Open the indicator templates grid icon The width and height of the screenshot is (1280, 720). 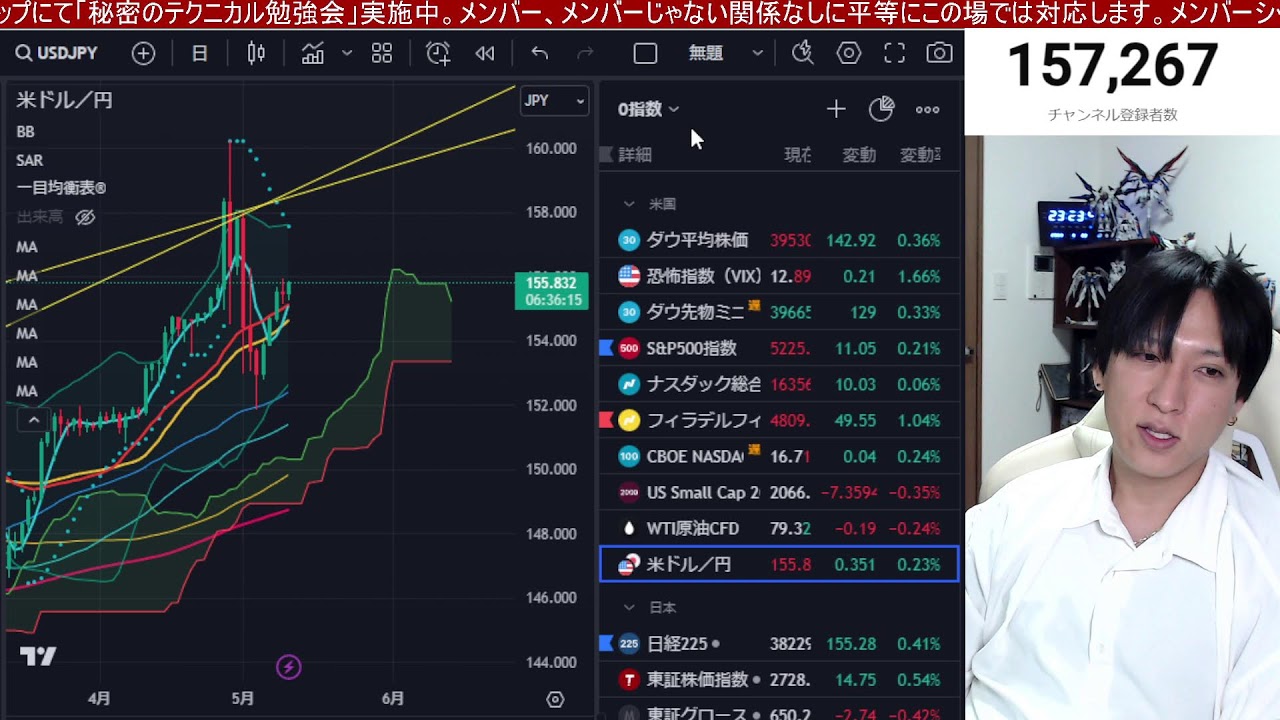click(x=382, y=54)
